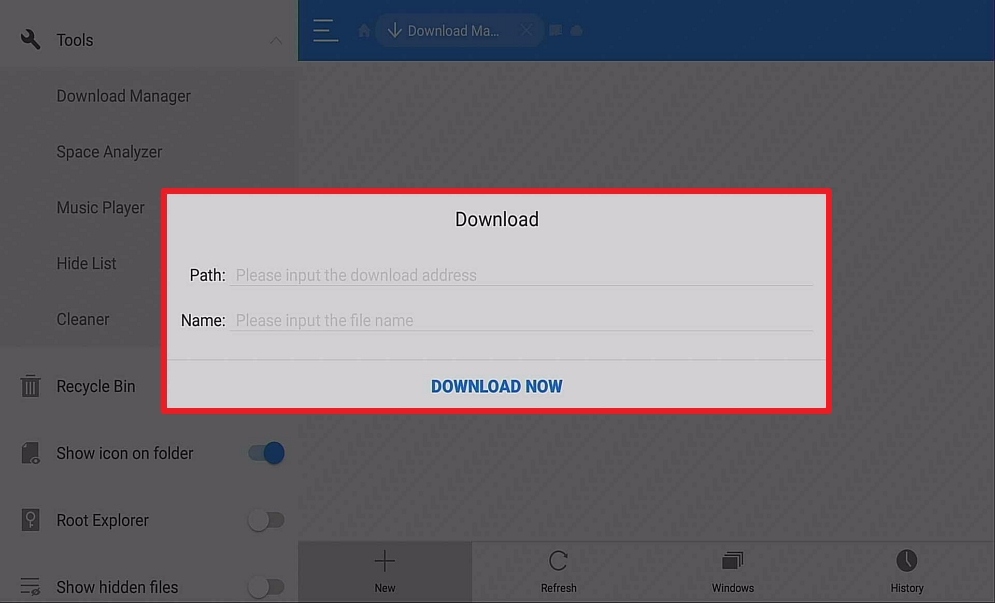Go to home via the house icon
This screenshot has height=603, width=995.
point(364,30)
